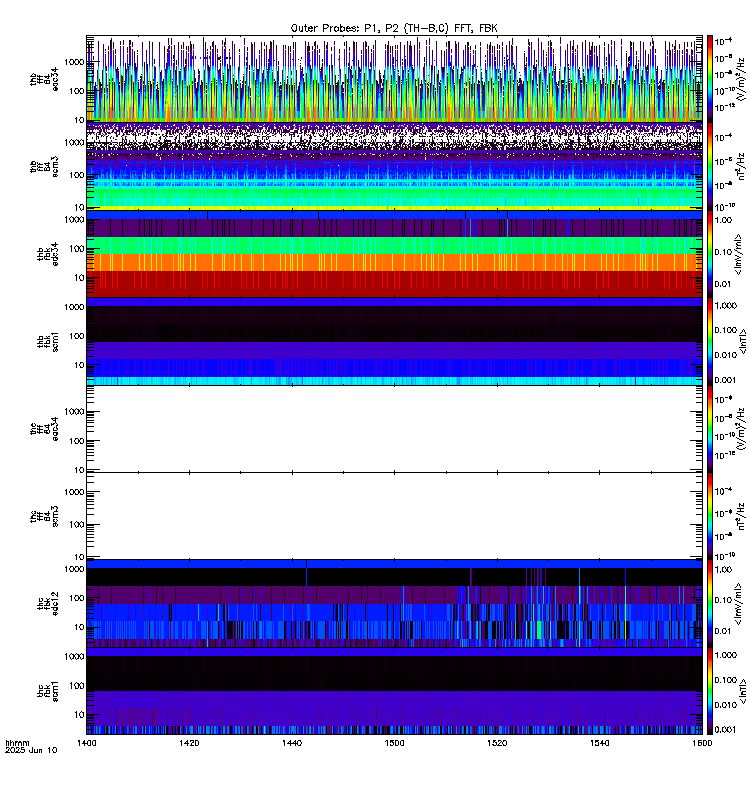Click the thc fff 64 eac34 panel label
The height and width of the screenshot is (800, 750).
44,429
